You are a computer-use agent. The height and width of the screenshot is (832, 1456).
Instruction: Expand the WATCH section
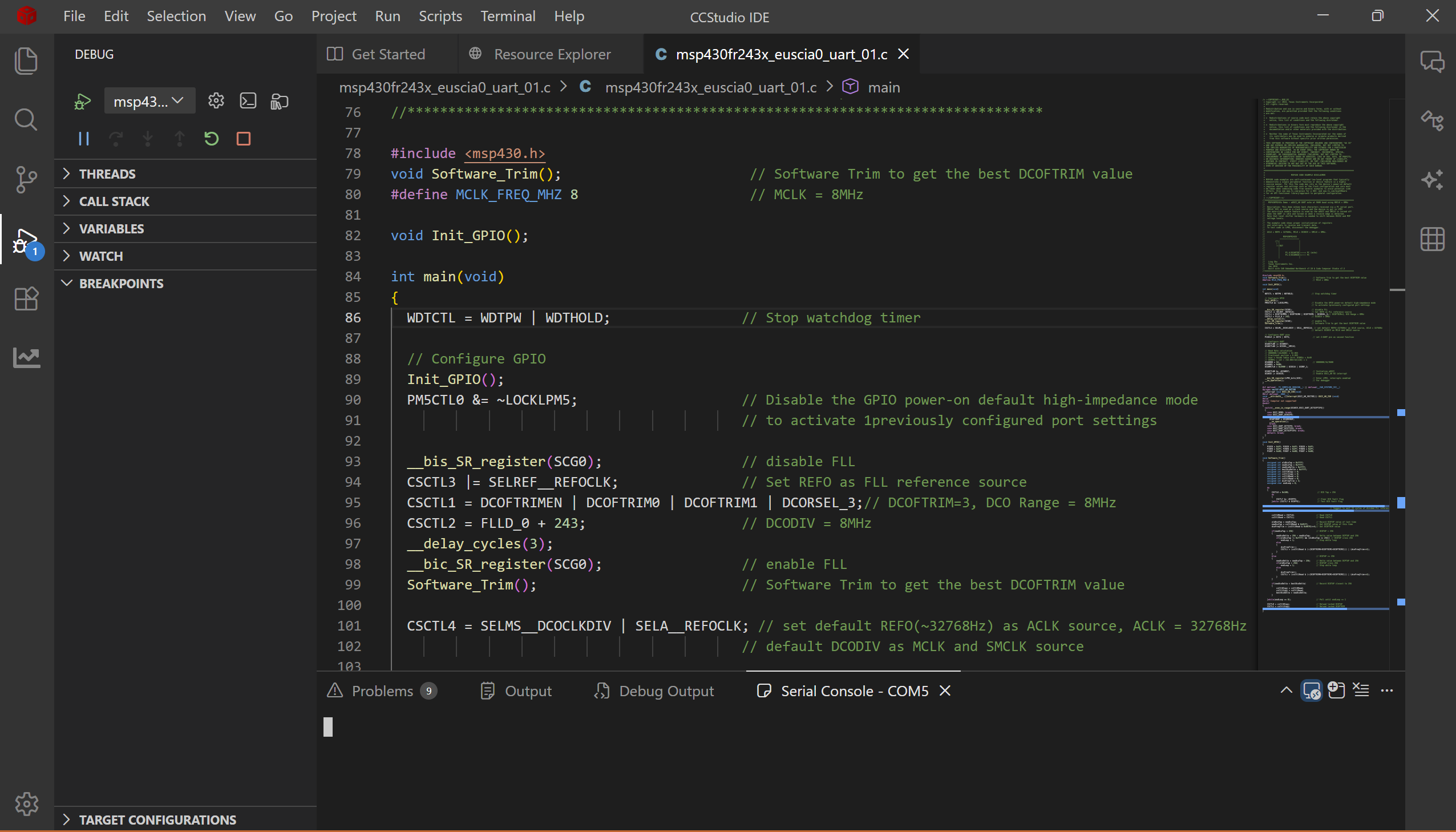coord(185,256)
